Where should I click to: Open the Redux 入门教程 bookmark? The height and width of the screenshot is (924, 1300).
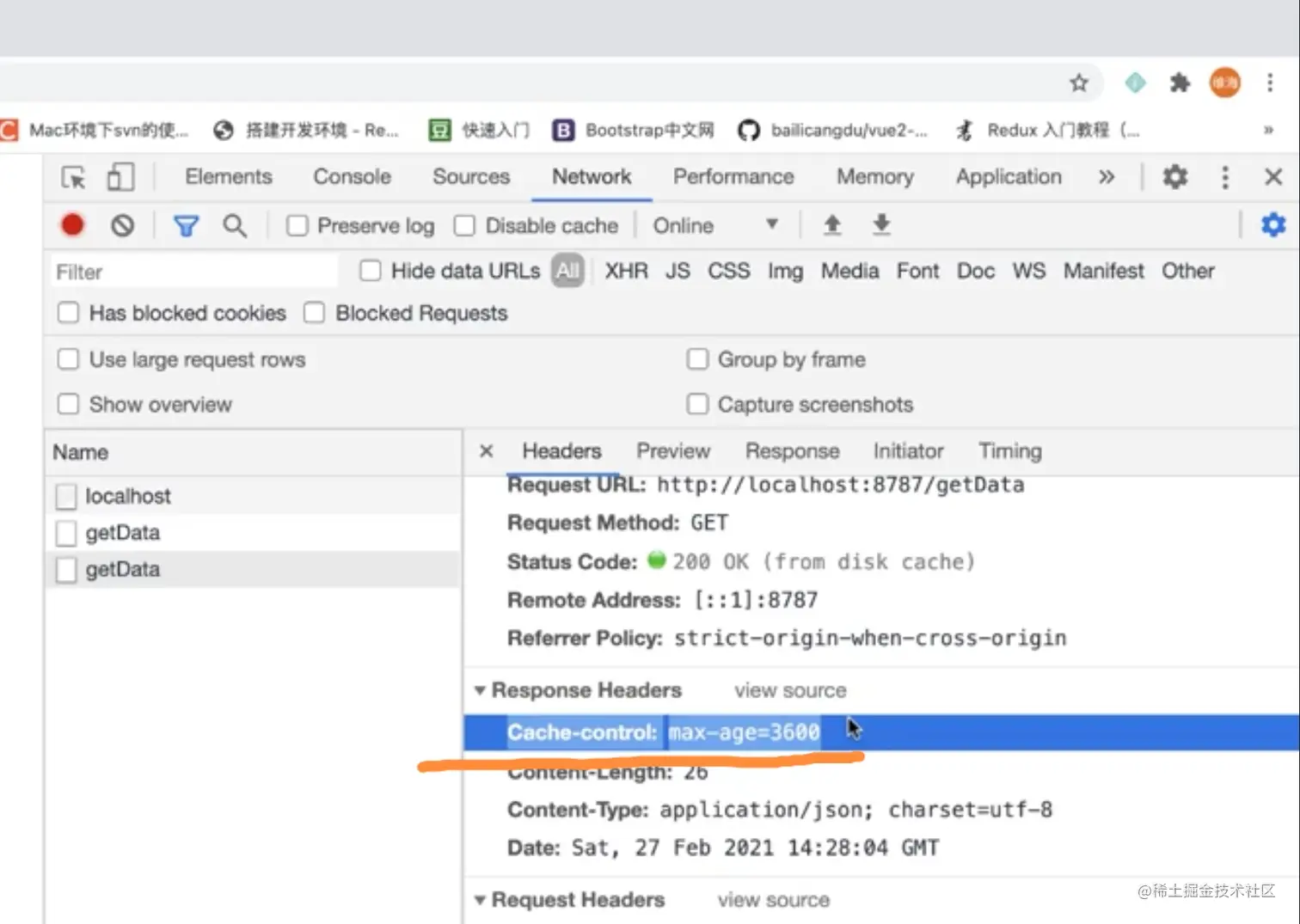(x=1047, y=130)
